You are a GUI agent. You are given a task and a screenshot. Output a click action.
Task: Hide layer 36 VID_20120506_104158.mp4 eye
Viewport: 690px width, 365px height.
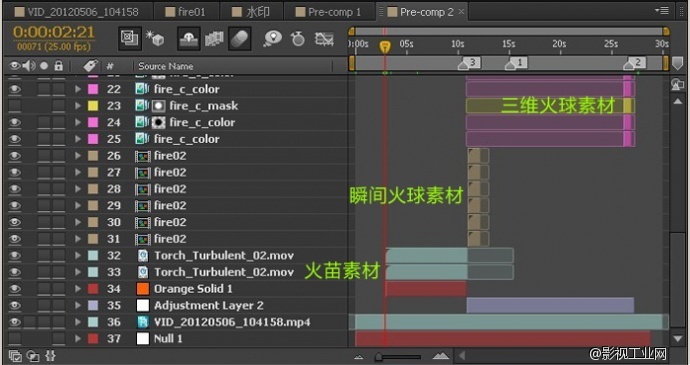[x=15, y=322]
